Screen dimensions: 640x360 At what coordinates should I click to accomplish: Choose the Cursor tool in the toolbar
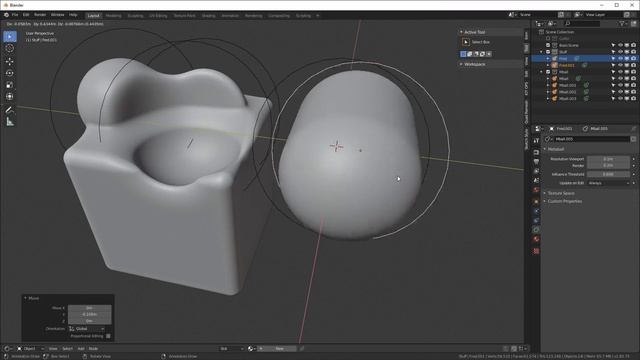click(10, 48)
